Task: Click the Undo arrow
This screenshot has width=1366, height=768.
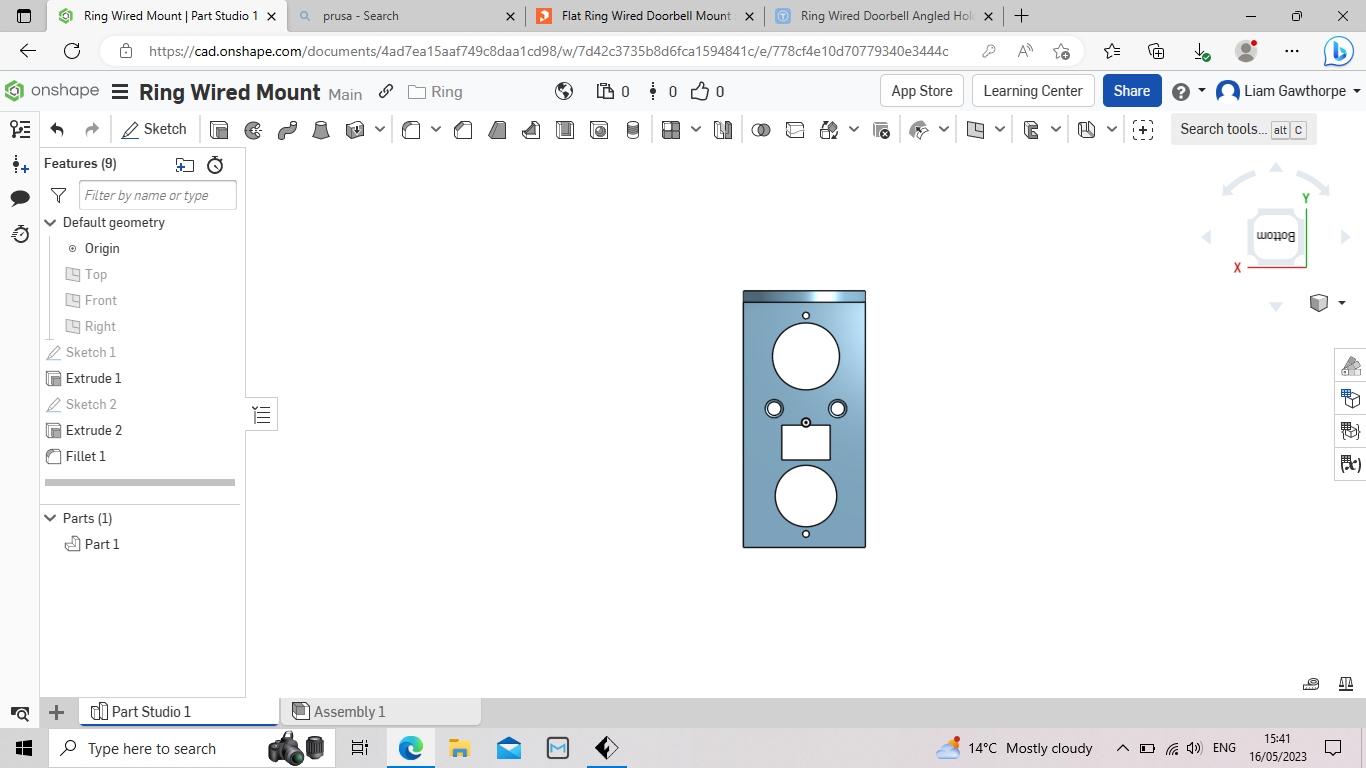Action: tap(57, 129)
